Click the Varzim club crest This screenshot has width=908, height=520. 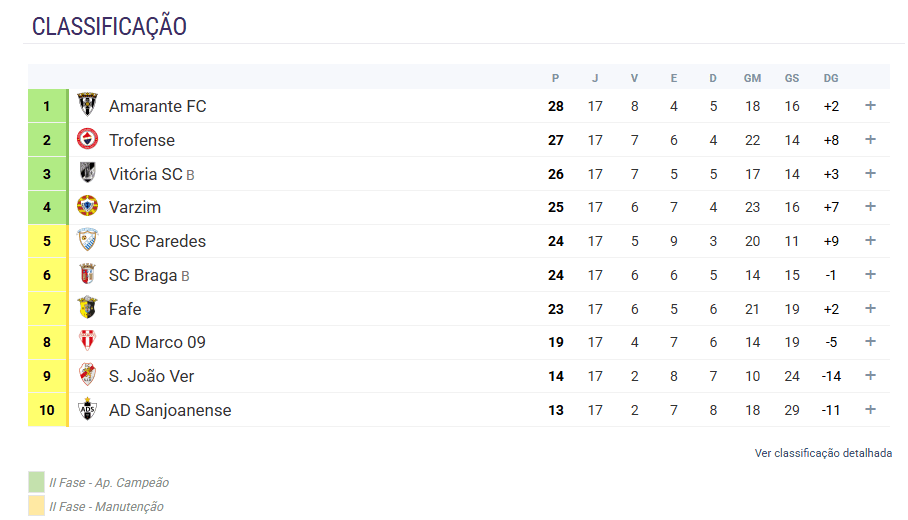click(88, 207)
